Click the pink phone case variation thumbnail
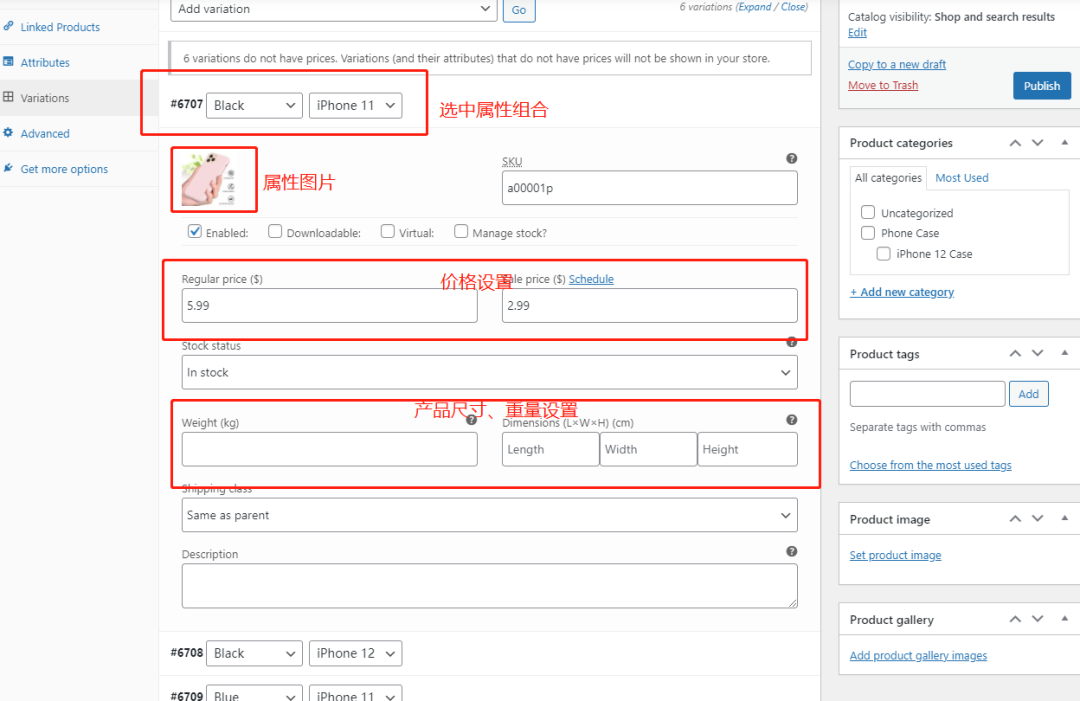The height and width of the screenshot is (701, 1080). 212,180
